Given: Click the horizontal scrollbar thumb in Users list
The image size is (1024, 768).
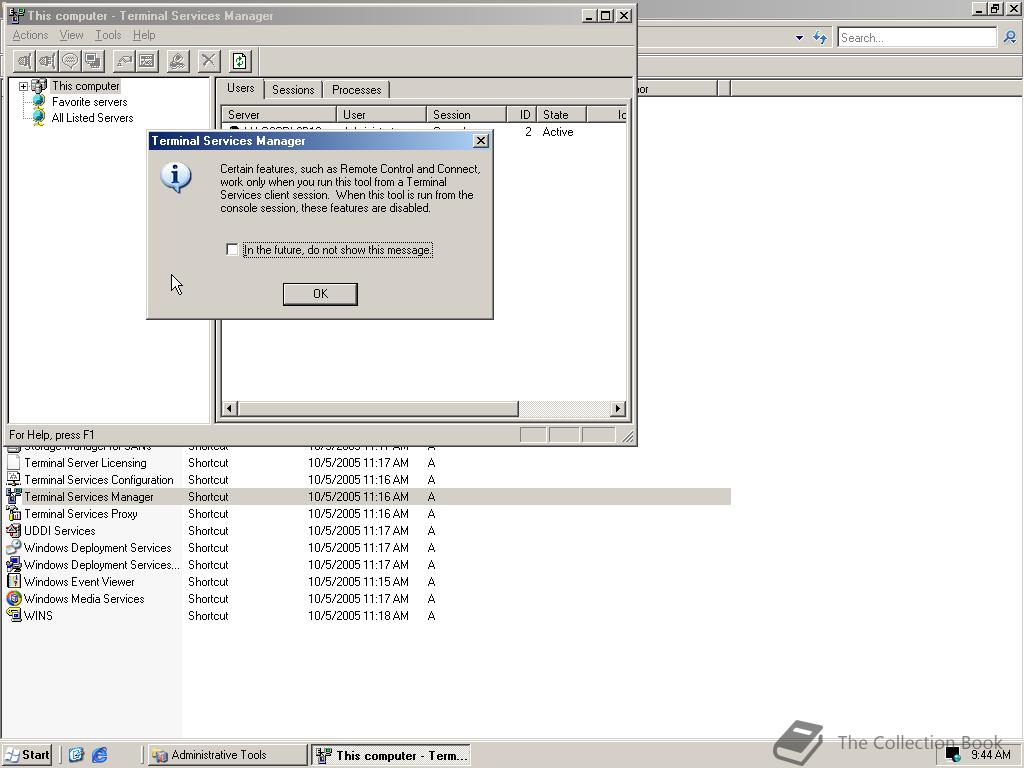Looking at the screenshot, I should [378, 409].
